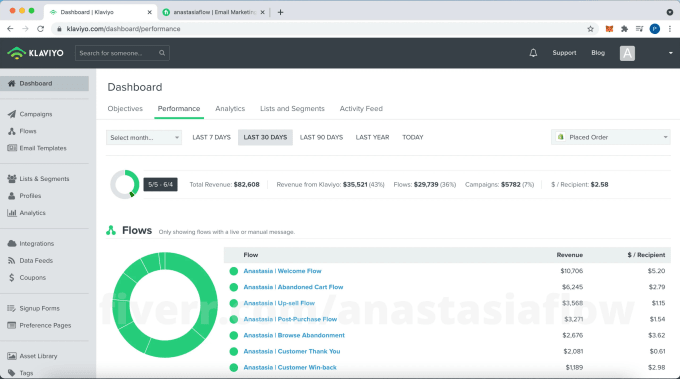
Task: Open Preference Pages in sidebar
Action: (x=39, y=325)
